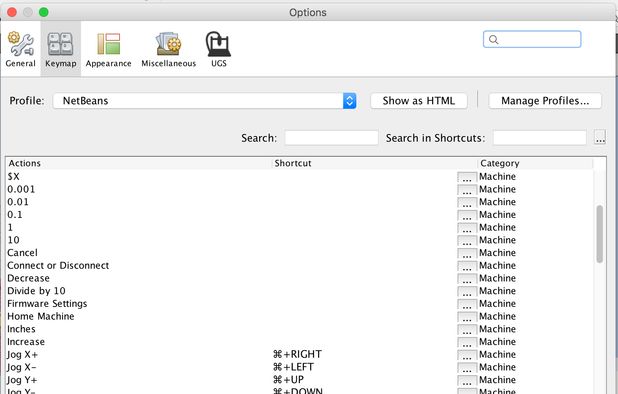
Task: Open shortcut editor for Firmware Settings
Action: click(x=467, y=304)
